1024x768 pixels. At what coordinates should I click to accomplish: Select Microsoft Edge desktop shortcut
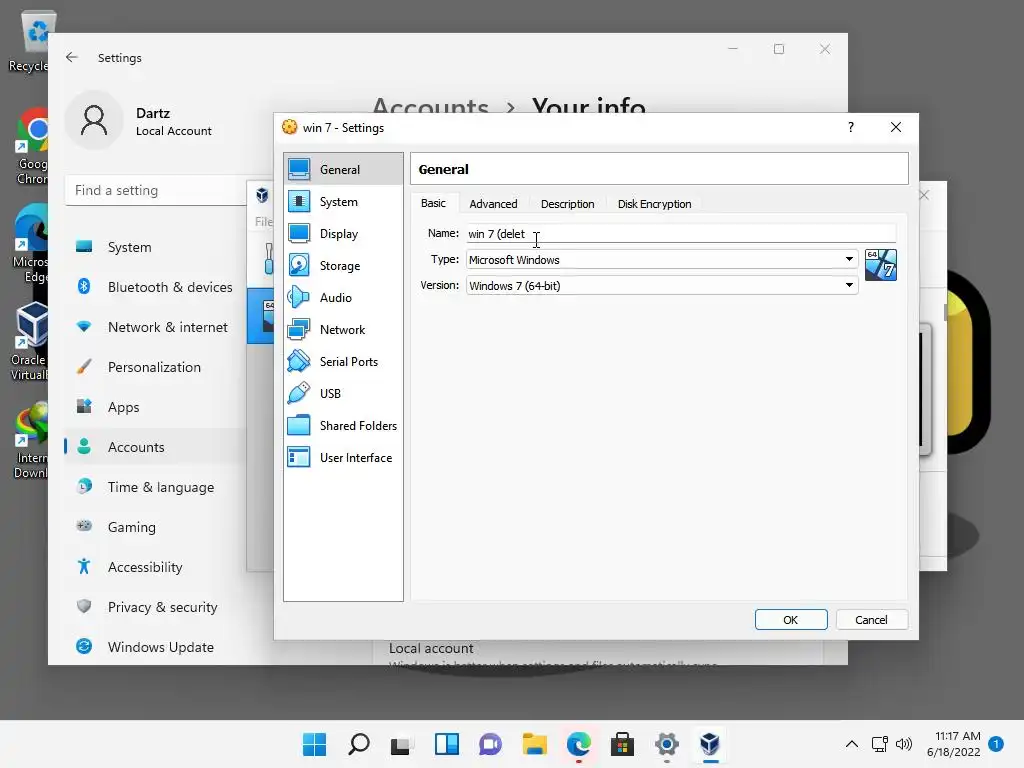pos(29,244)
